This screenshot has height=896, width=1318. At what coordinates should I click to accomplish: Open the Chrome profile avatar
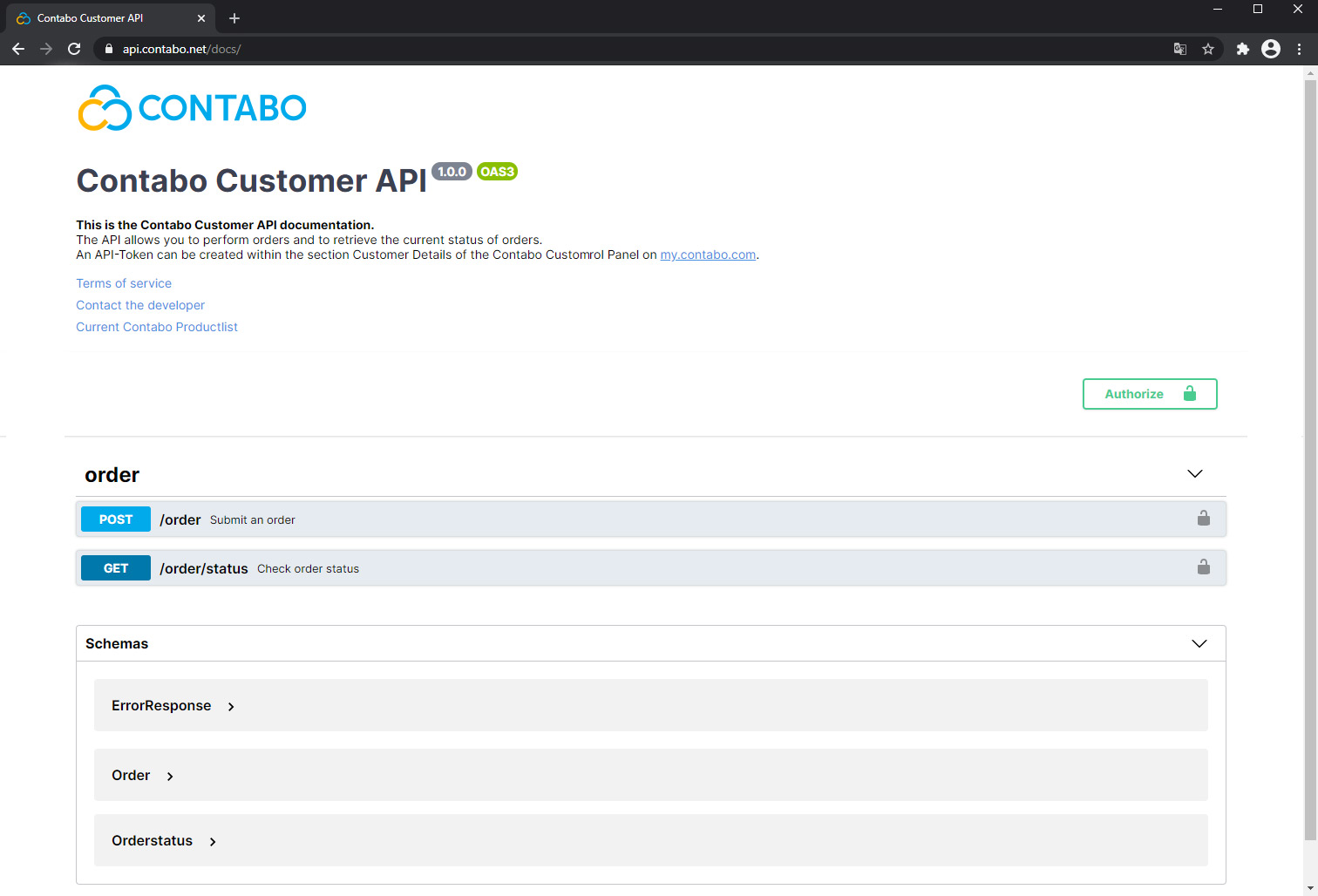pos(1271,49)
